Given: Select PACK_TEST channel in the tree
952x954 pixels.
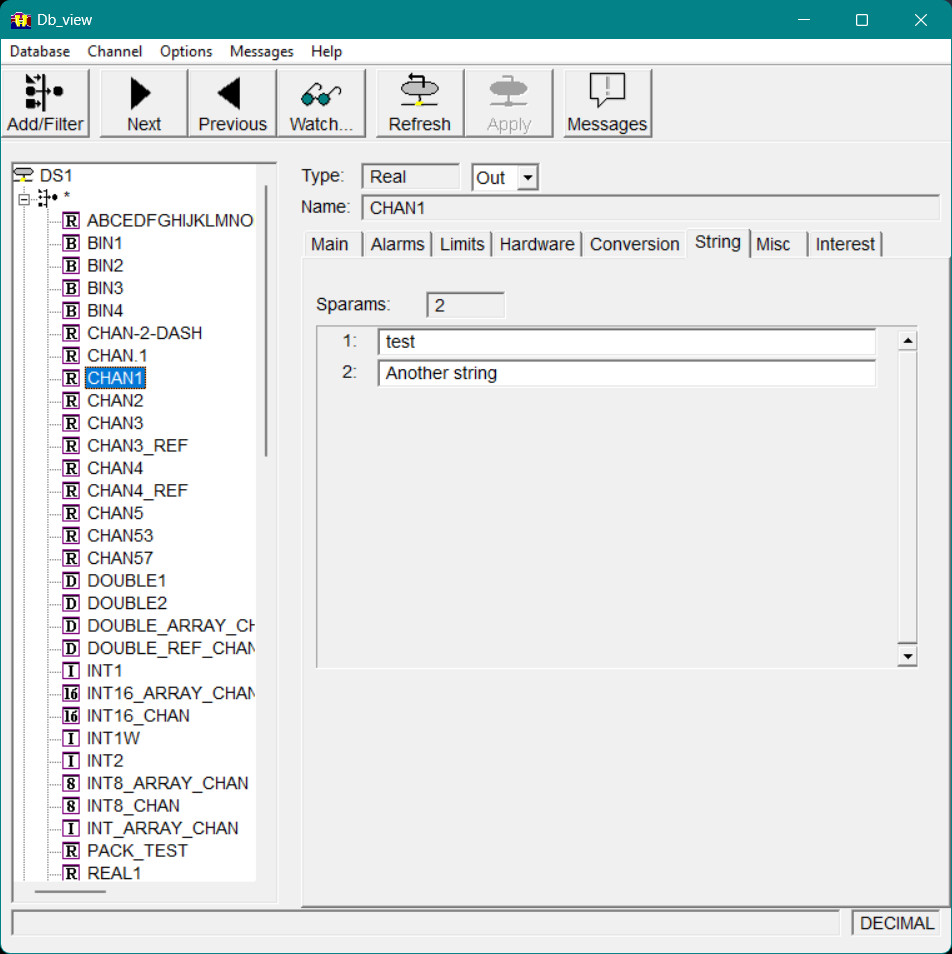Looking at the screenshot, I should tap(137, 851).
